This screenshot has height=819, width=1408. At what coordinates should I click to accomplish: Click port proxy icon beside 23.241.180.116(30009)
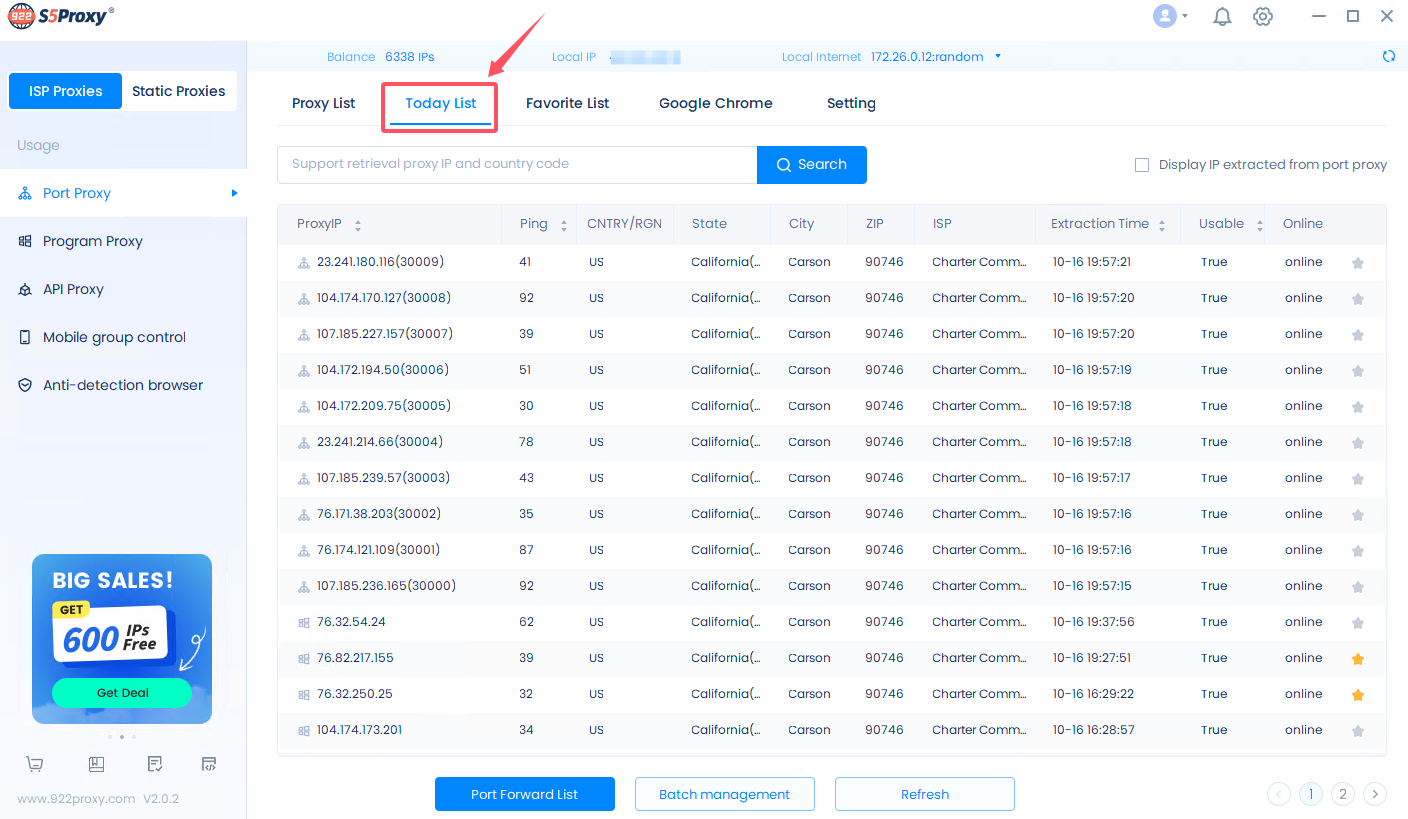pyautogui.click(x=304, y=263)
